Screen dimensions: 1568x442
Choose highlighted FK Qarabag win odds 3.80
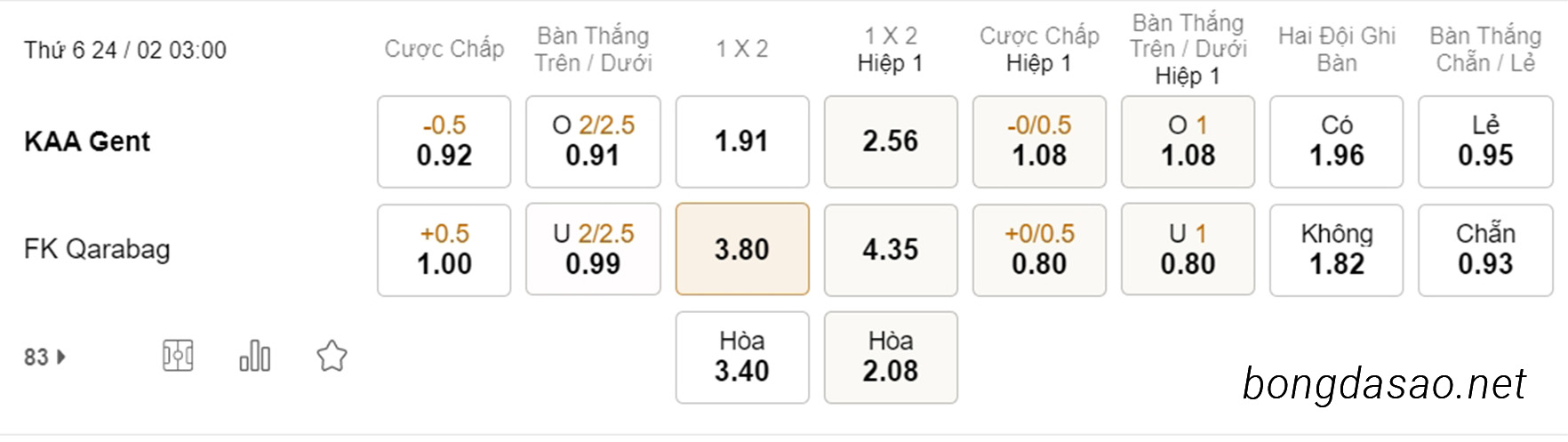pyautogui.click(x=742, y=249)
